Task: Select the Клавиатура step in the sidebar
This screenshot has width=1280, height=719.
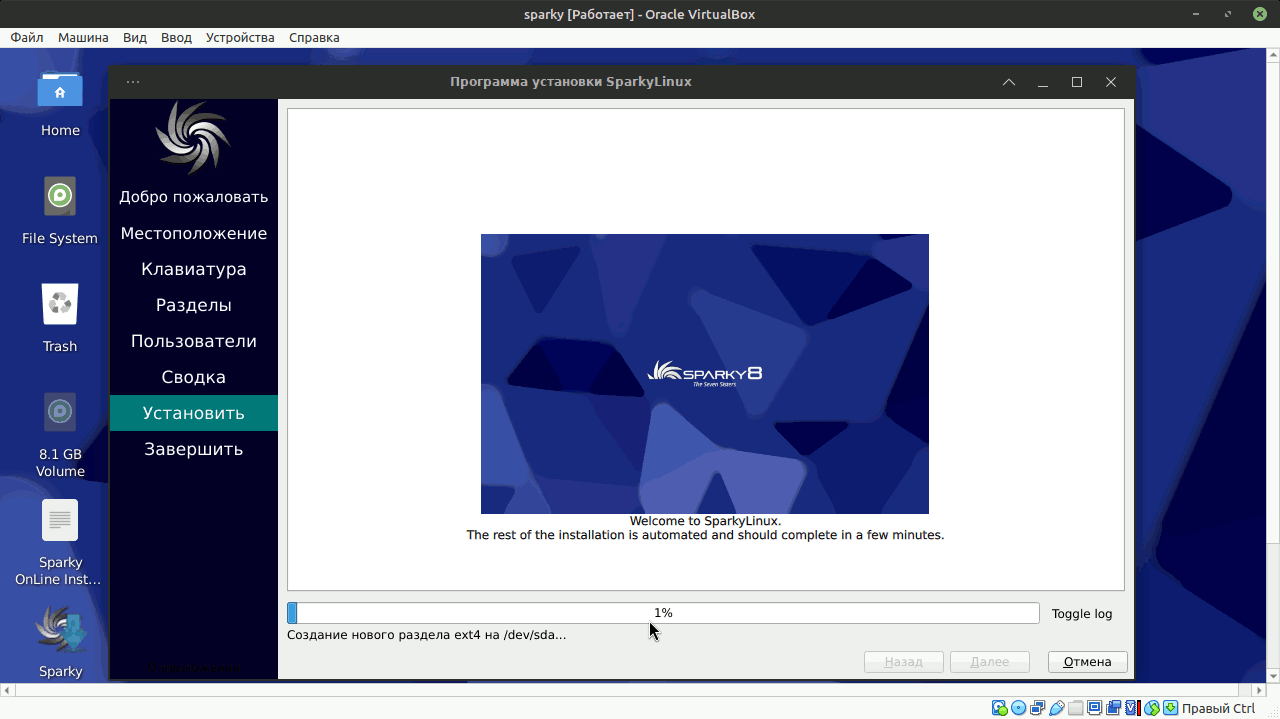Action: coord(194,269)
